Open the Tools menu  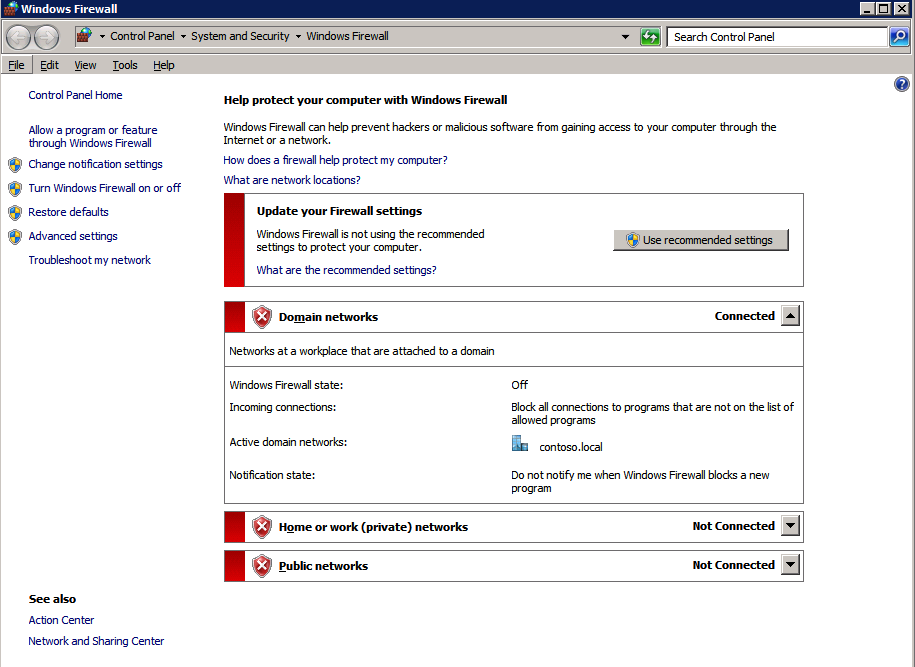[x=125, y=65]
